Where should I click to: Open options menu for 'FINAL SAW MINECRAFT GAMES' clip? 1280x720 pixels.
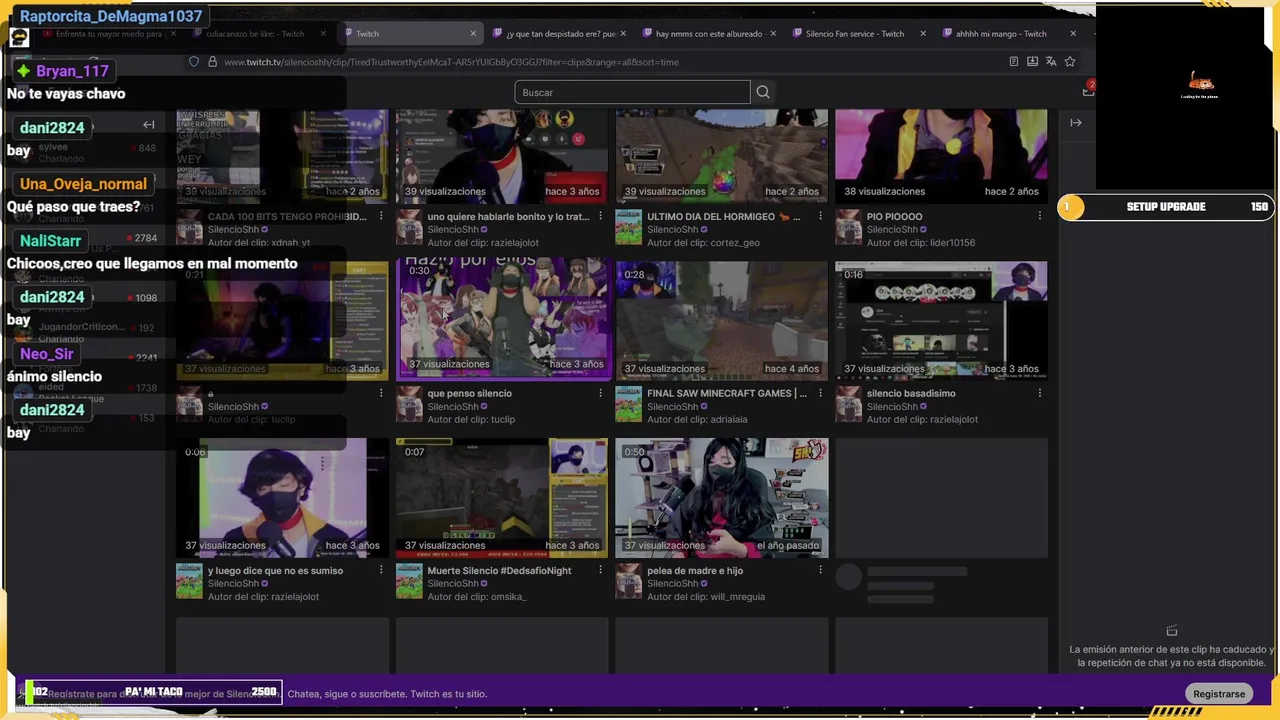[820, 393]
